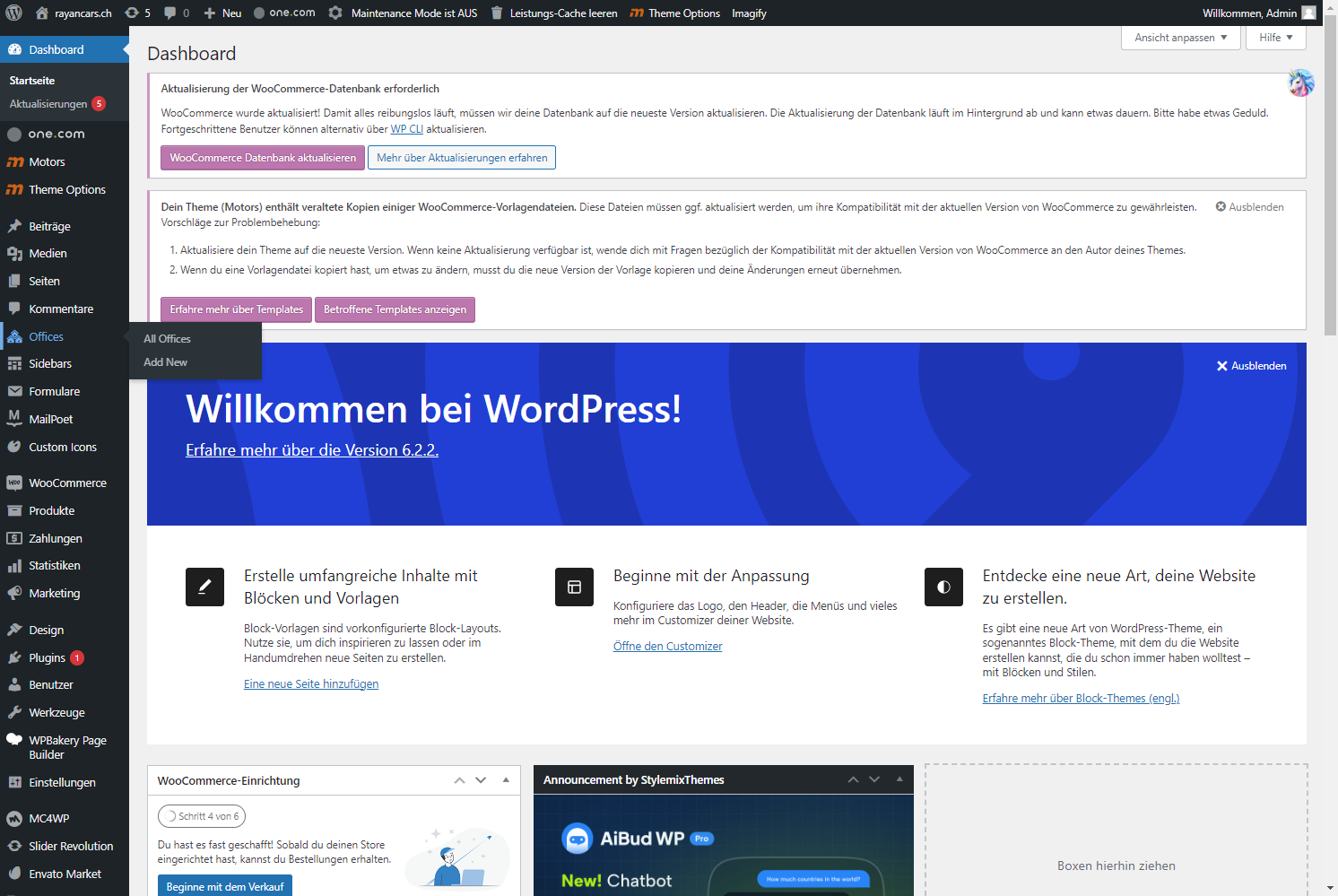Open the WP CLI link
The width and height of the screenshot is (1338, 896).
click(x=407, y=129)
